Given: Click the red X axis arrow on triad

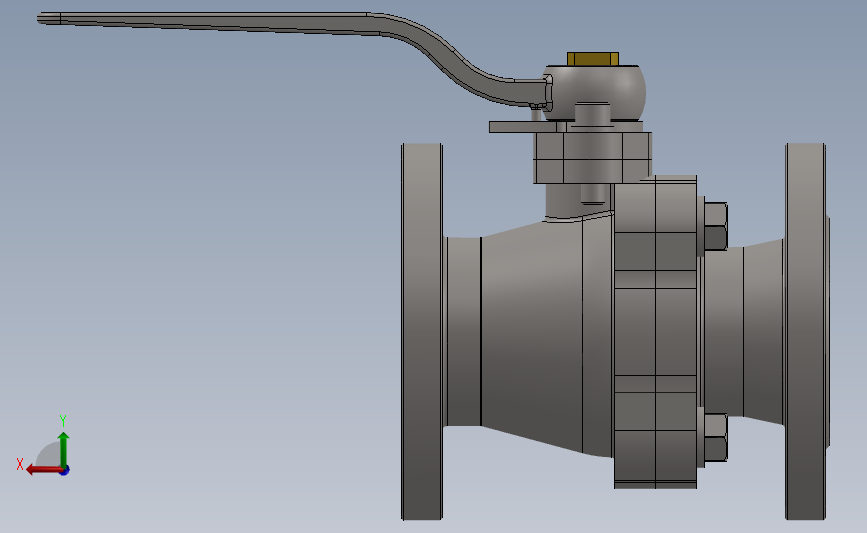Looking at the screenshot, I should [x=43, y=470].
